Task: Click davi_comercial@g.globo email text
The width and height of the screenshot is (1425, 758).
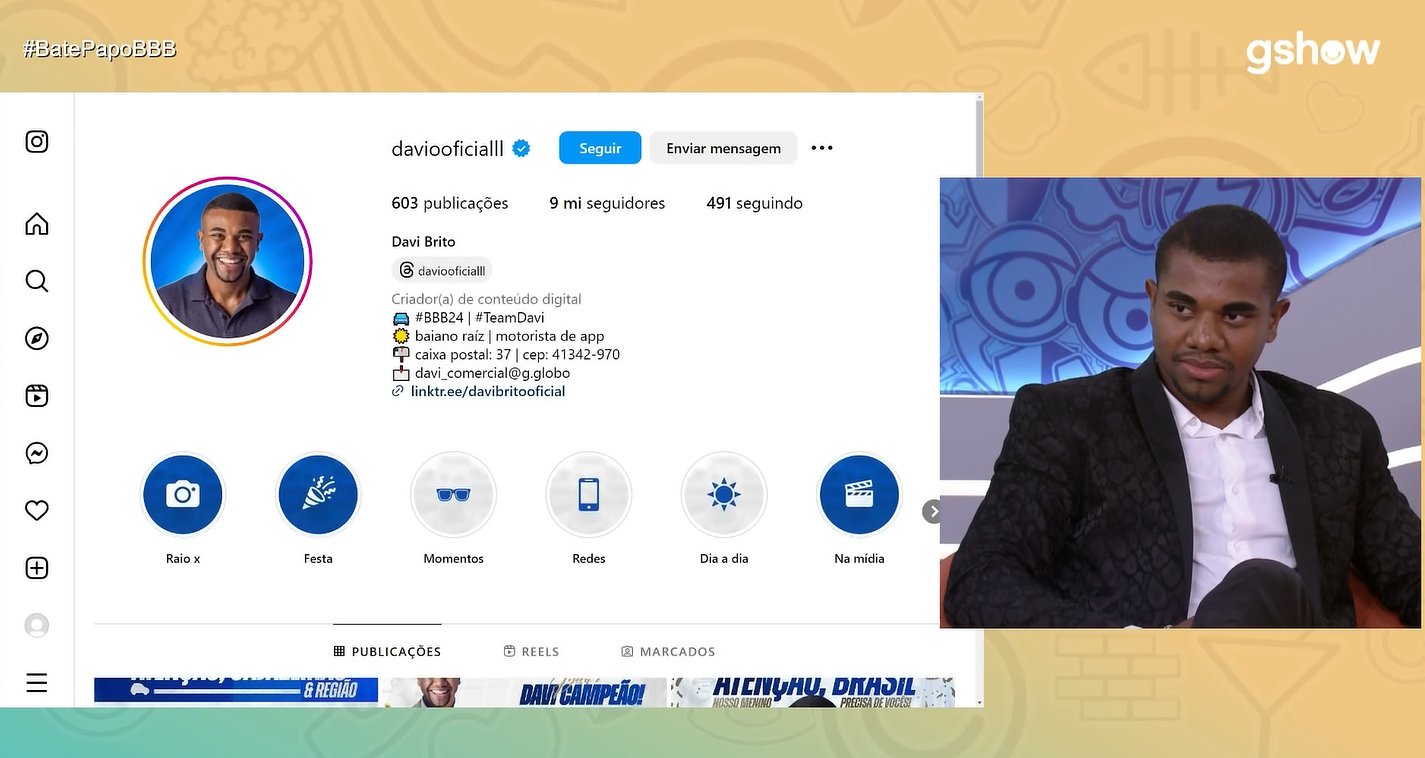Action: tap(492, 373)
